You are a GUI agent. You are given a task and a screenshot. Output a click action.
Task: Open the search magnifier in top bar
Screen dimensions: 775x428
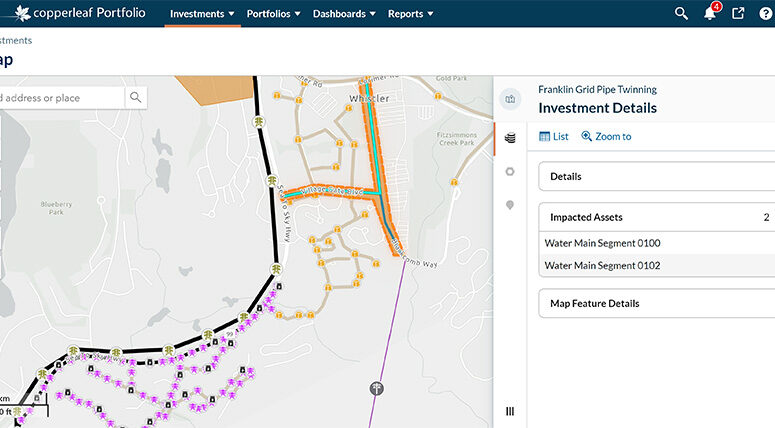[x=681, y=13]
